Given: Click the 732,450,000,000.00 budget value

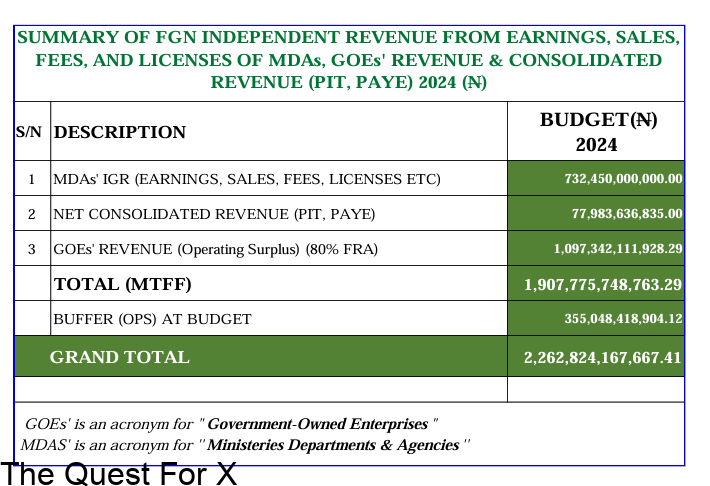Looking at the screenshot, I should point(622,179).
